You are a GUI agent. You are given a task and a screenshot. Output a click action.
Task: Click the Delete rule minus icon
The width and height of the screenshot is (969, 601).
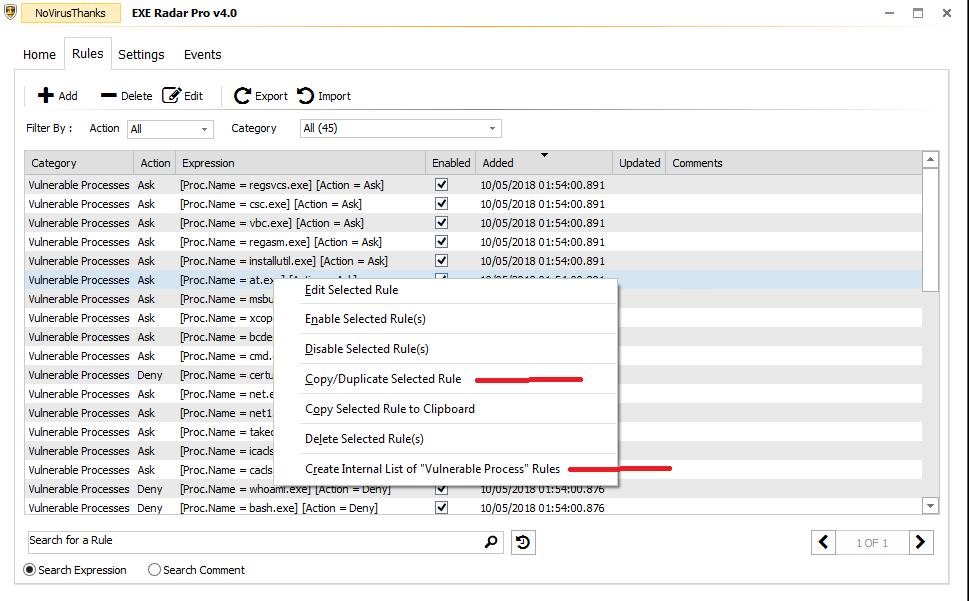click(x=109, y=96)
